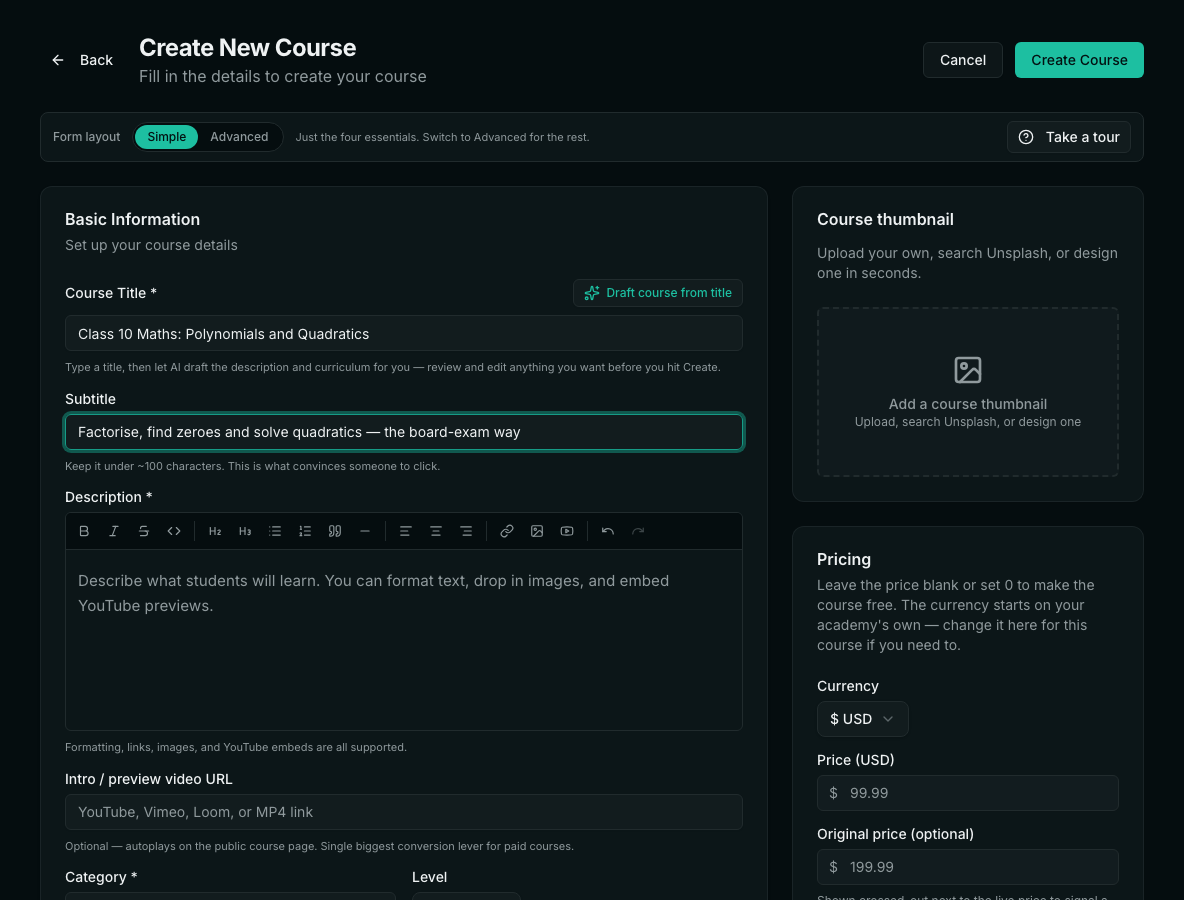Click Draft course from title
Screen dimensions: 1184x900
click(x=658, y=293)
